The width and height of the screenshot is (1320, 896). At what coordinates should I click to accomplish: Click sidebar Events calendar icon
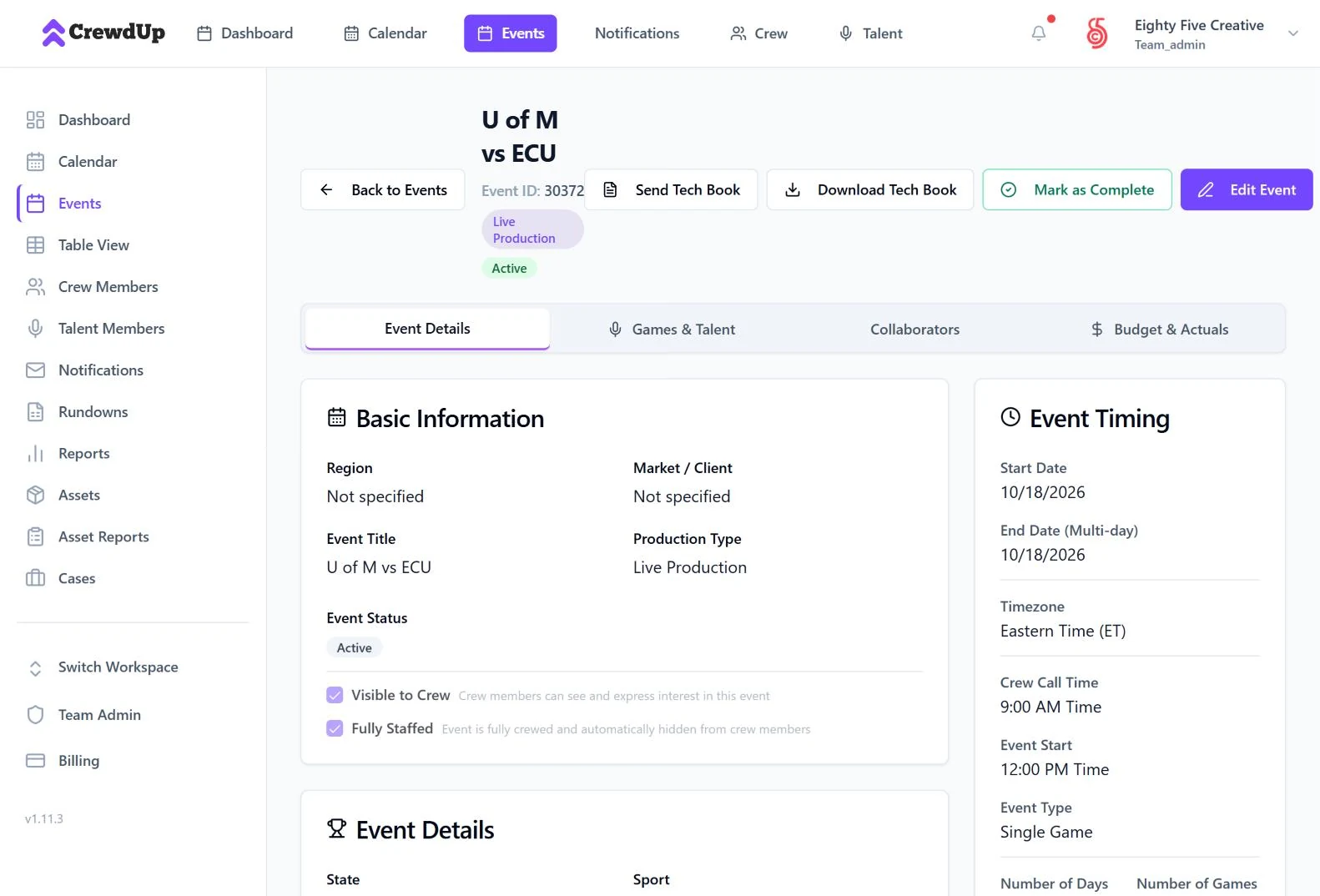click(35, 204)
